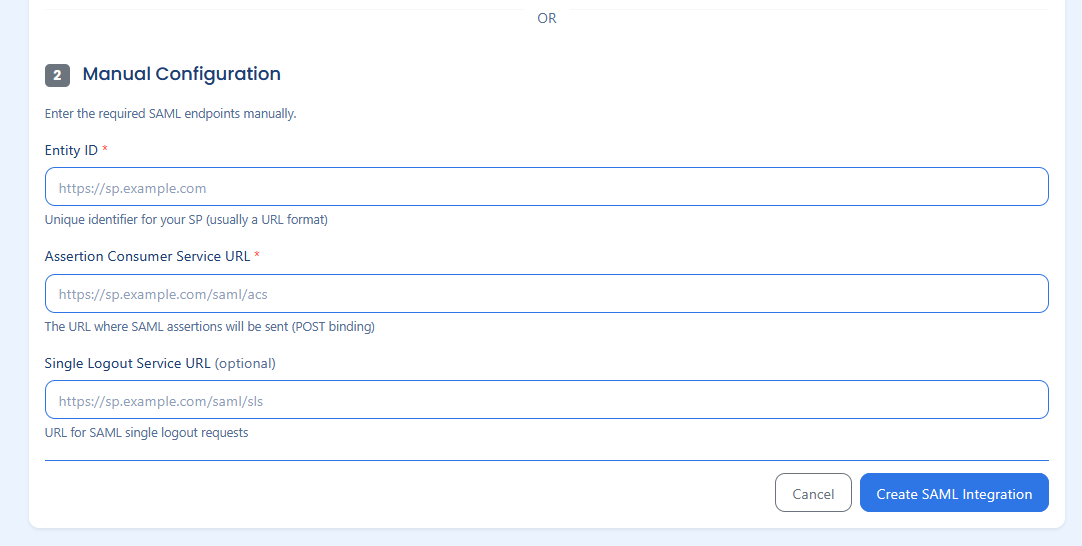The image size is (1082, 546).
Task: Click the divider line above Cancel button
Action: tap(547, 460)
